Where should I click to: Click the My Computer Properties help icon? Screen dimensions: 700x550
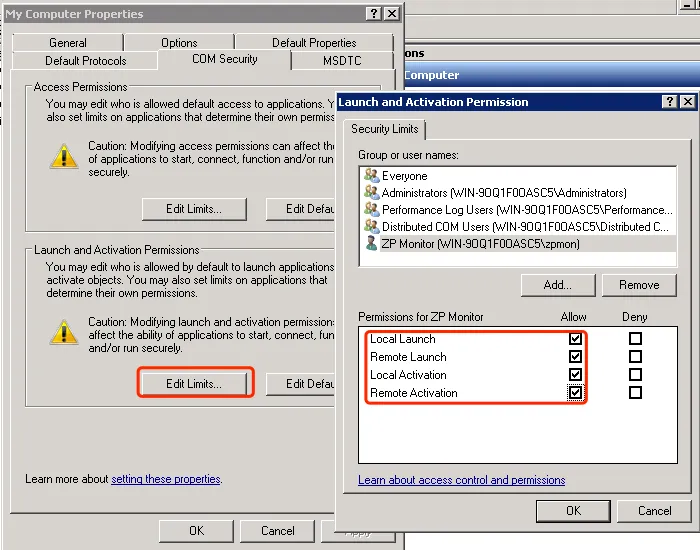coord(373,14)
